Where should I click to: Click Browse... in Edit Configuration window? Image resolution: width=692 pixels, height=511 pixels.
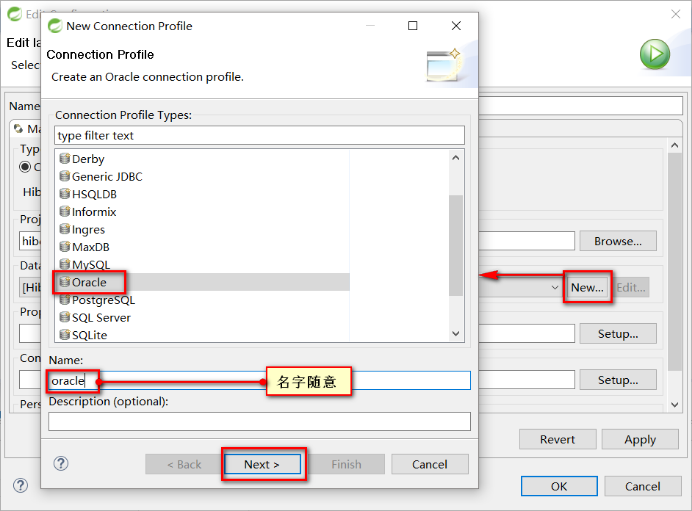pyautogui.click(x=618, y=241)
